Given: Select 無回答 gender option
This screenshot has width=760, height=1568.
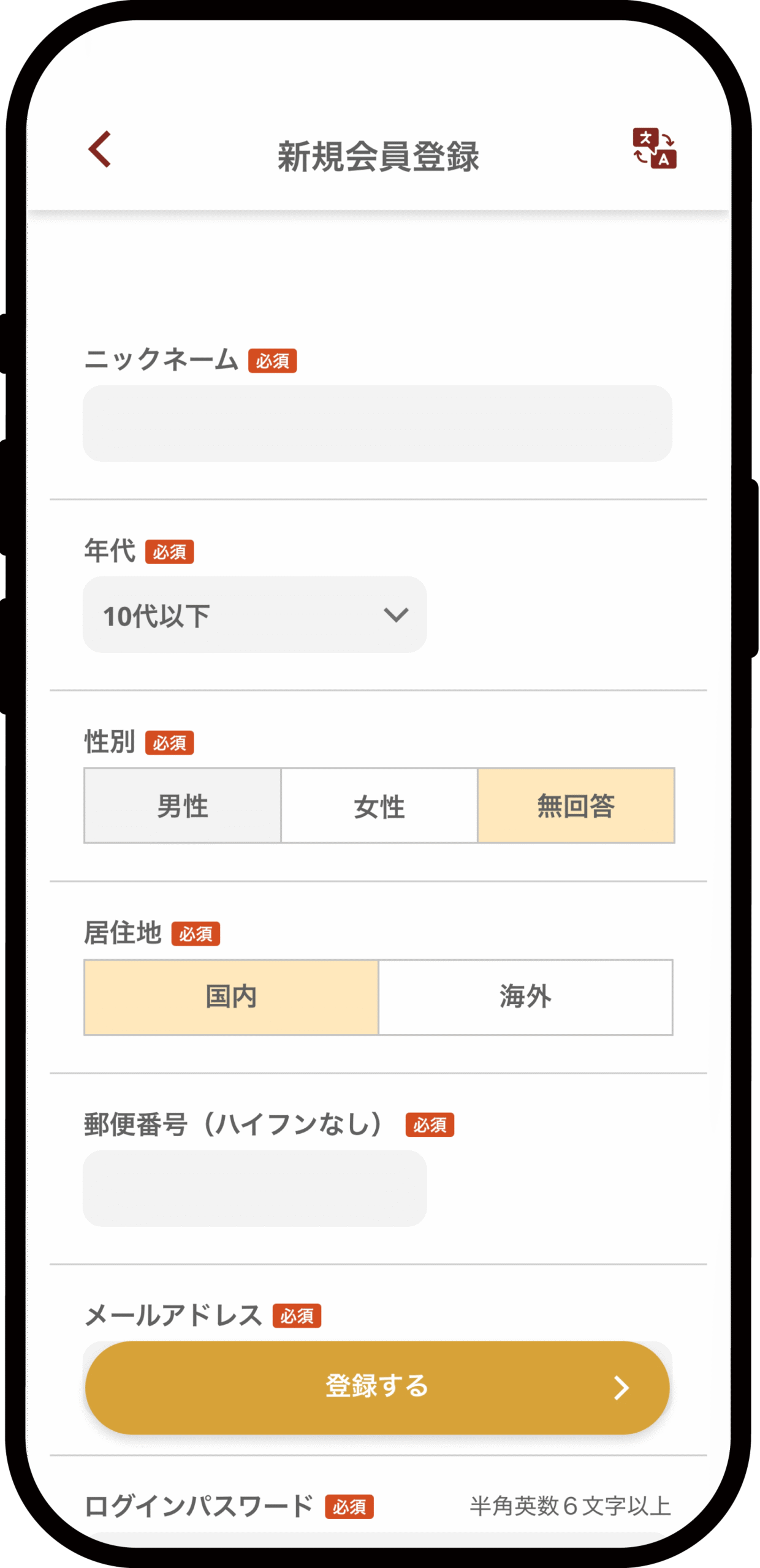Looking at the screenshot, I should click(x=576, y=805).
